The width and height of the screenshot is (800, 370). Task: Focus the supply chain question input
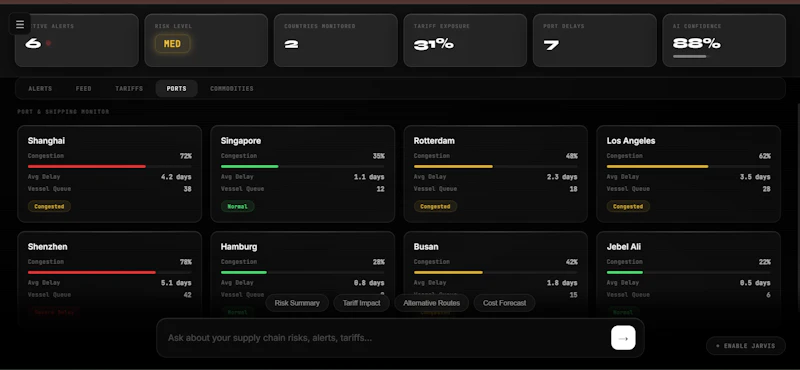(385, 338)
